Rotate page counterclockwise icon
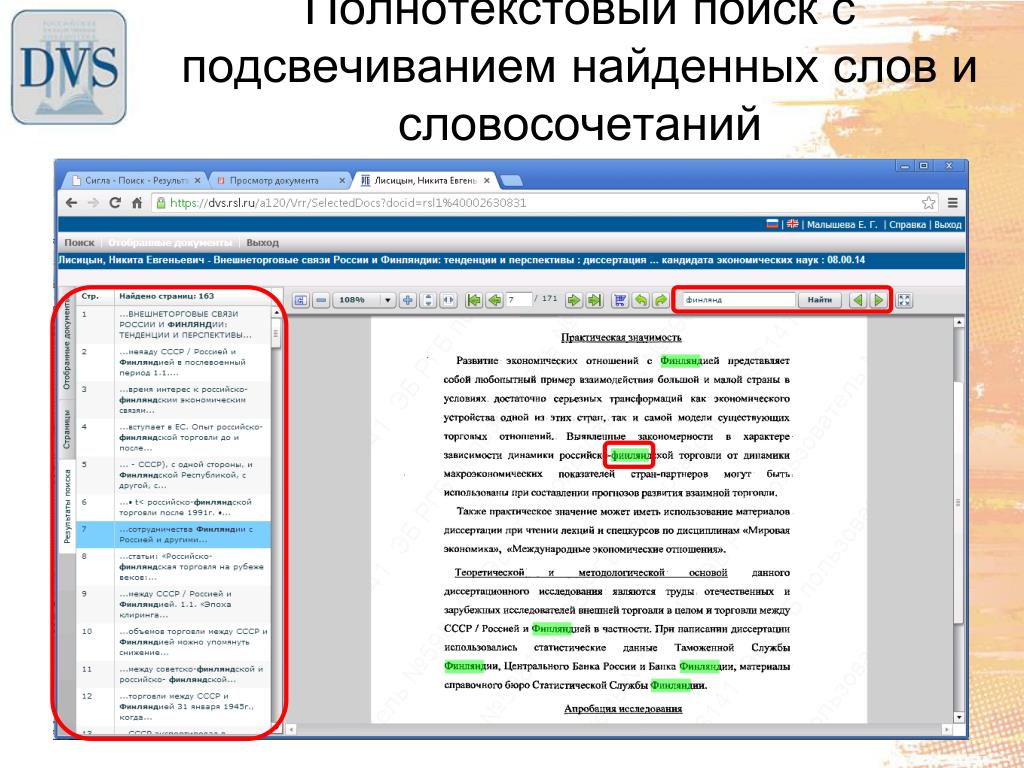The image size is (1024, 768). point(641,300)
